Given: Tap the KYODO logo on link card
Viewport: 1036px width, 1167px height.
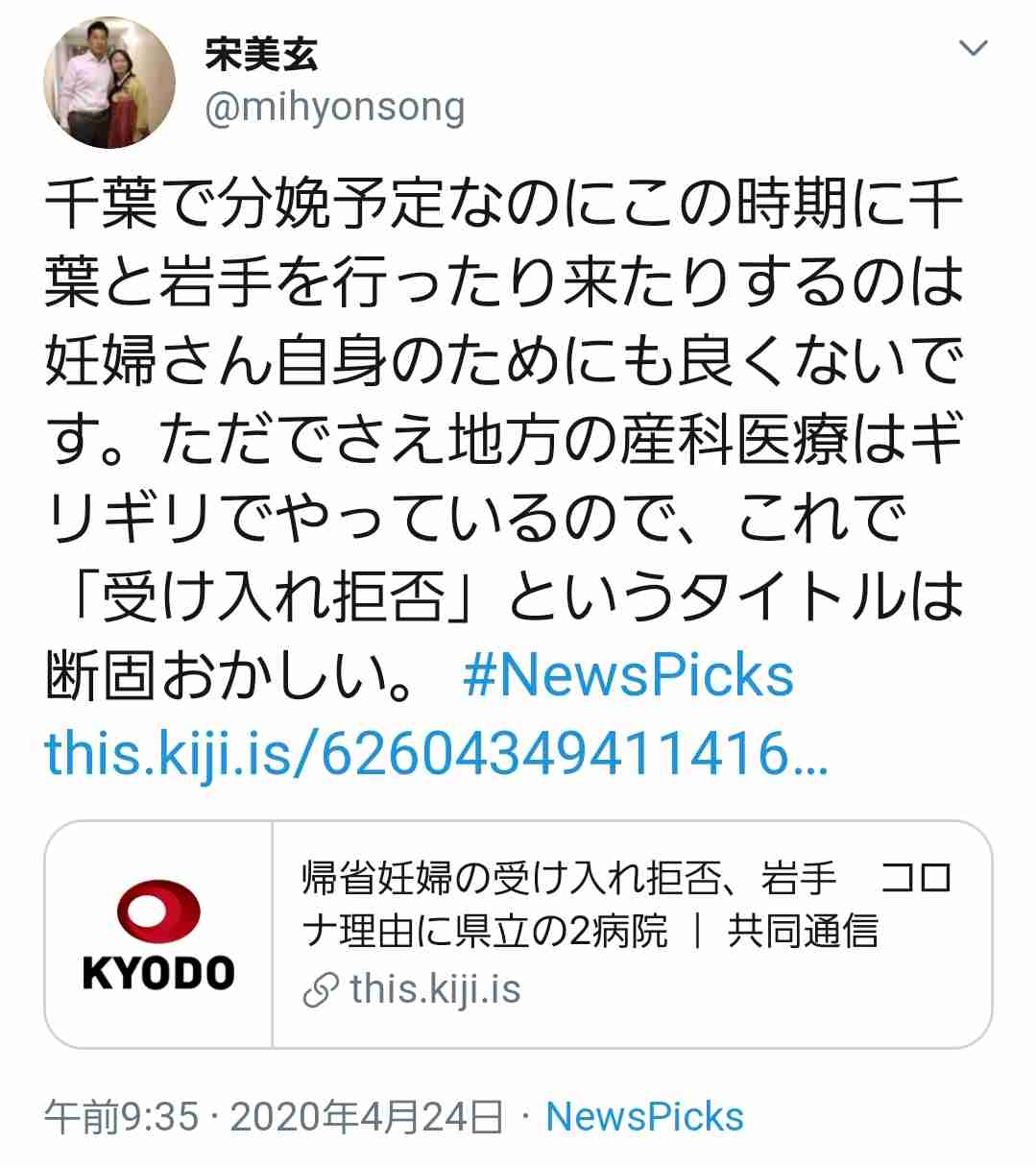Looking at the screenshot, I should click(158, 935).
